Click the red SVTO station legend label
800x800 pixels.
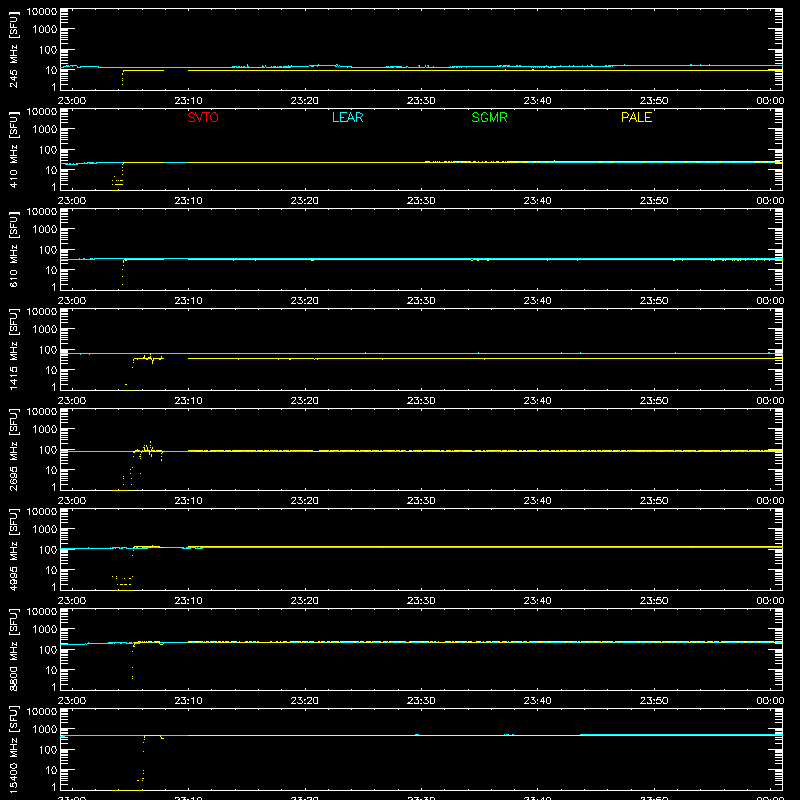[x=203, y=117]
